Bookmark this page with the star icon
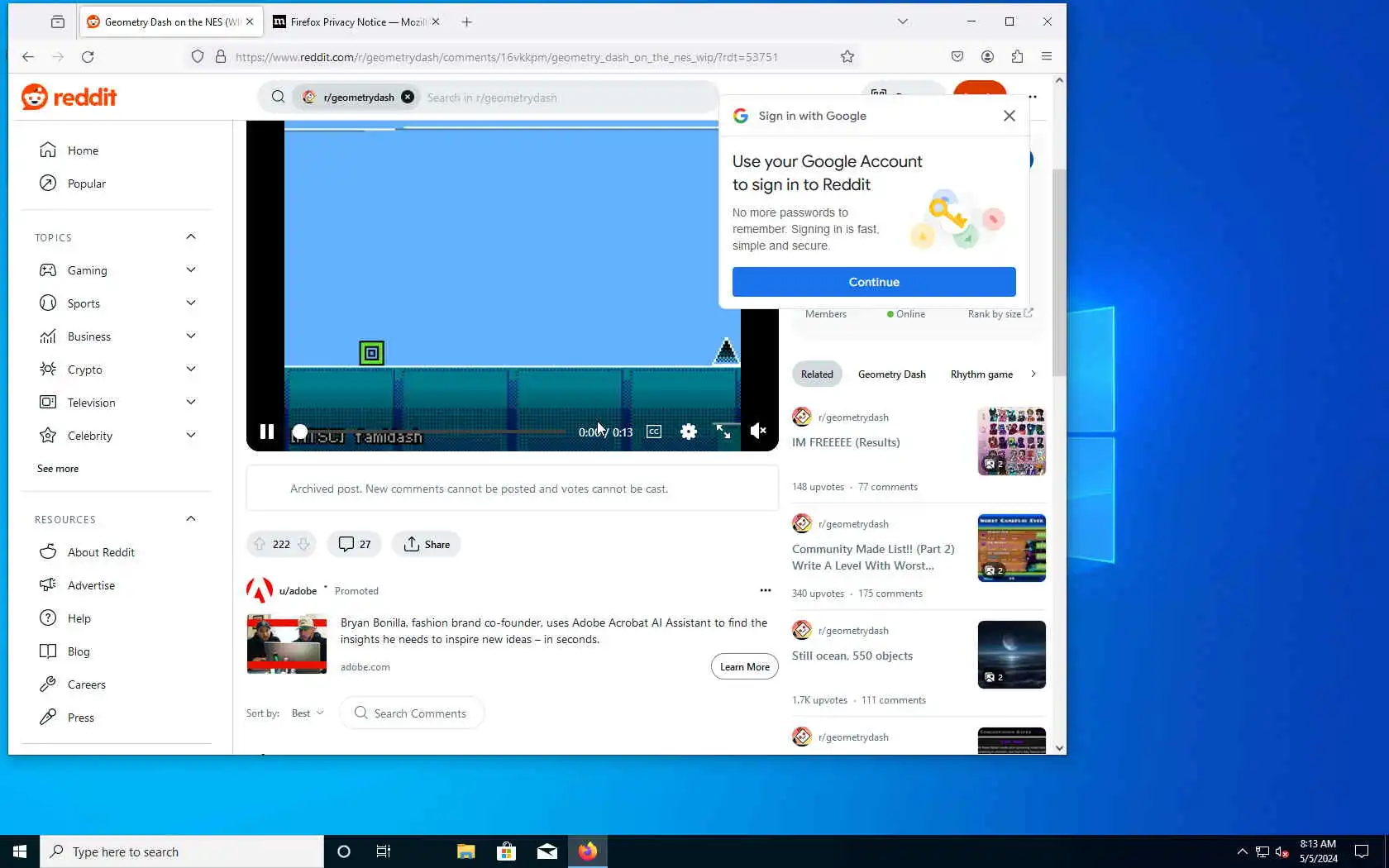 click(847, 57)
